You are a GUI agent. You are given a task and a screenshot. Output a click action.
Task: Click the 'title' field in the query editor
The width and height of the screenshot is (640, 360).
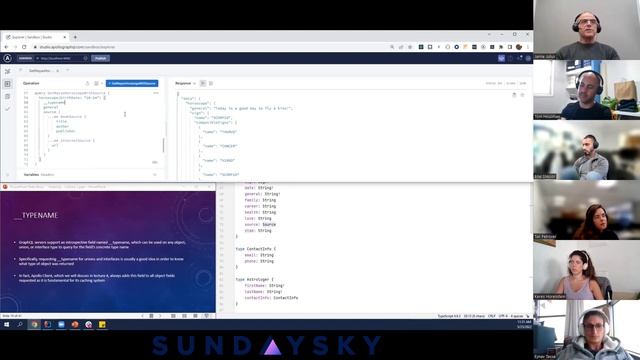[x=62, y=121]
